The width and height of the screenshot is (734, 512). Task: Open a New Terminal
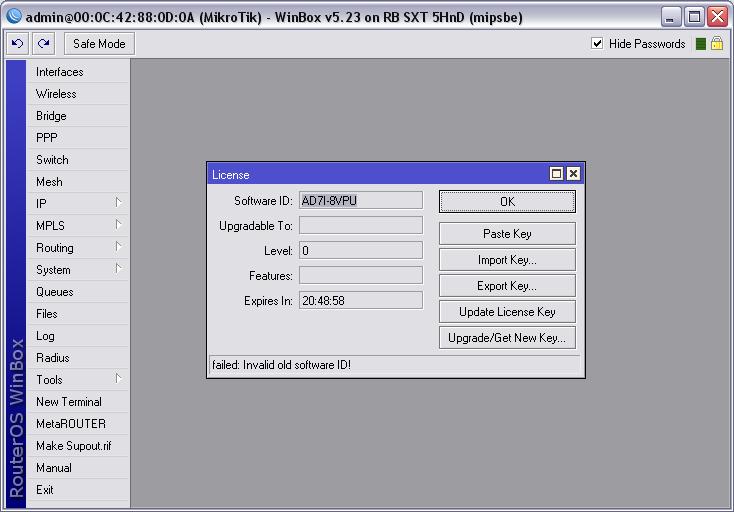pyautogui.click(x=78, y=402)
